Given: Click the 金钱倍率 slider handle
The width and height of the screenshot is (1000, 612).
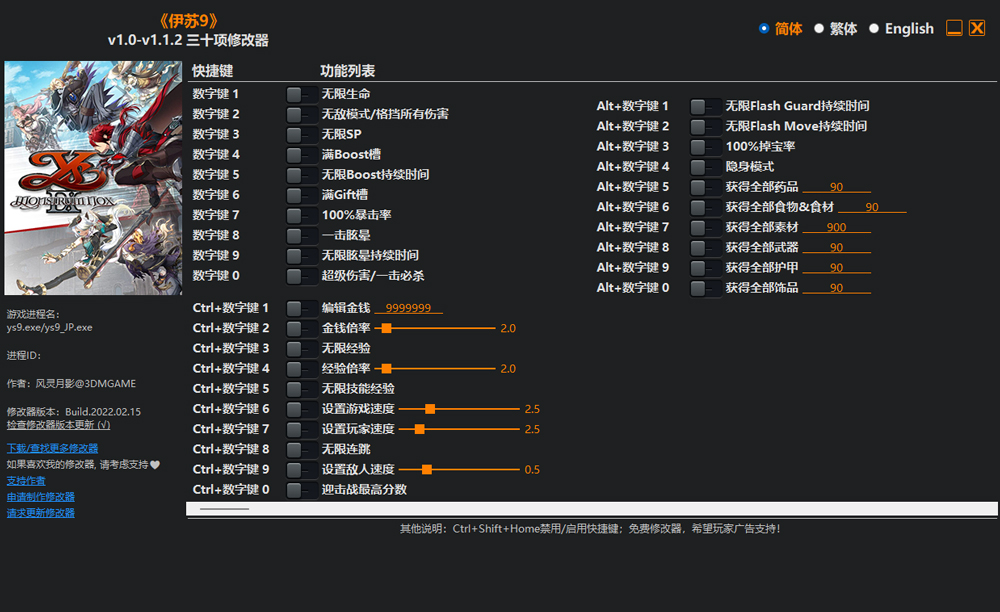Looking at the screenshot, I should [x=386, y=328].
